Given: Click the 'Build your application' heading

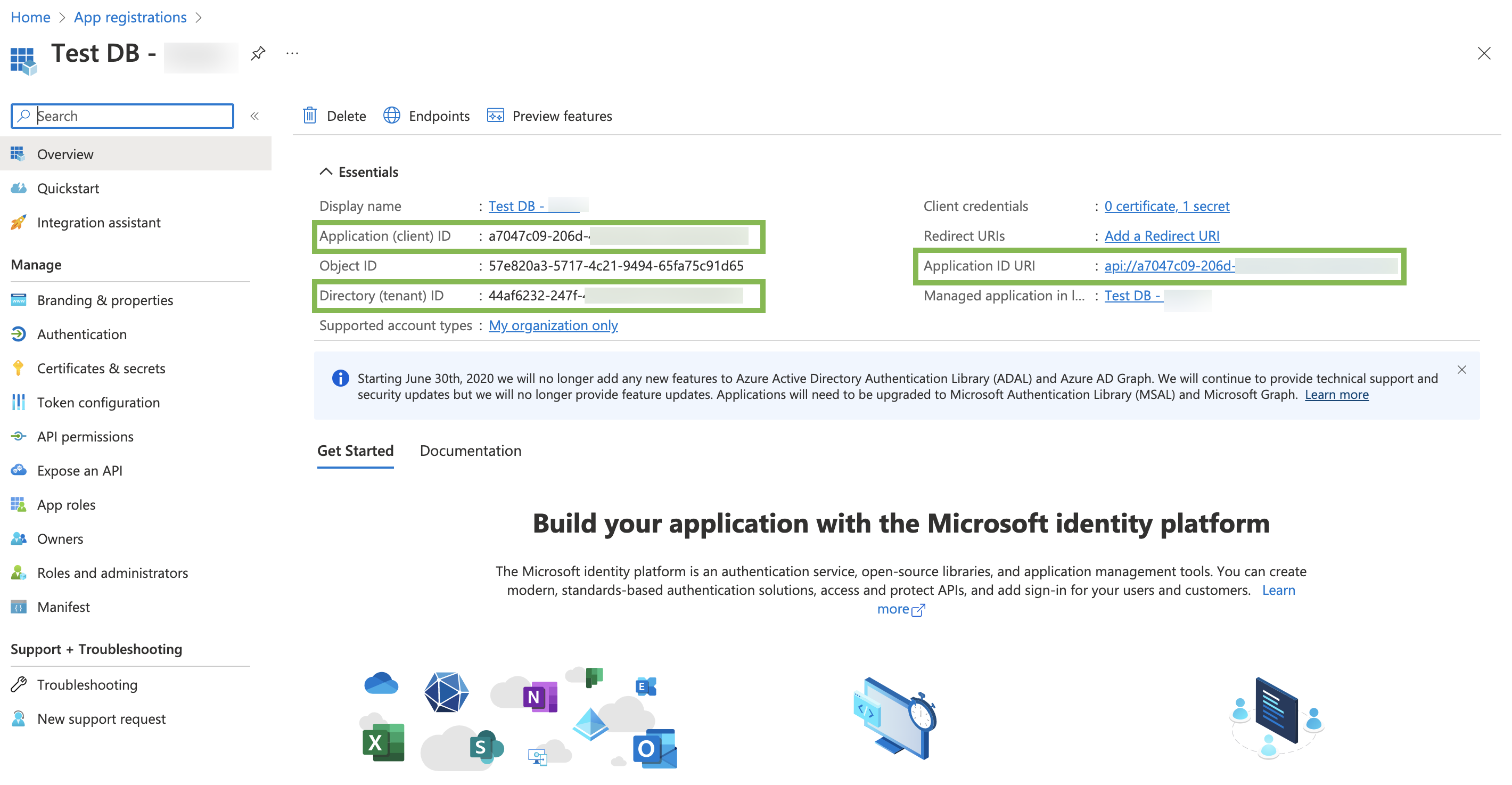Looking at the screenshot, I should [x=901, y=522].
